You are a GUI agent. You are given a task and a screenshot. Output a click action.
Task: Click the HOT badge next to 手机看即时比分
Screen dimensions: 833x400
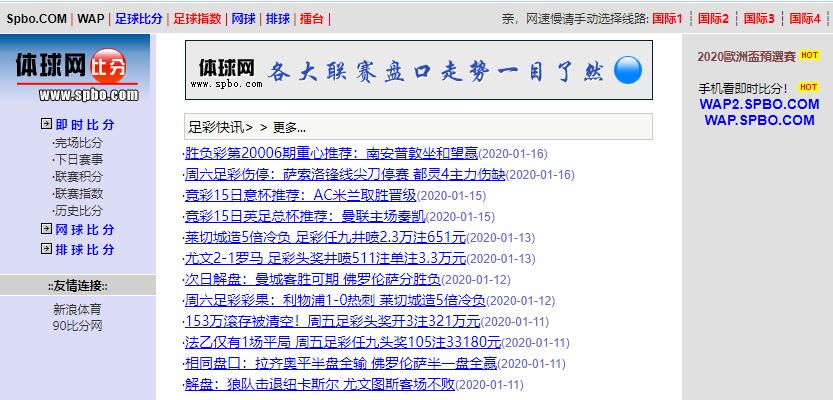809,87
